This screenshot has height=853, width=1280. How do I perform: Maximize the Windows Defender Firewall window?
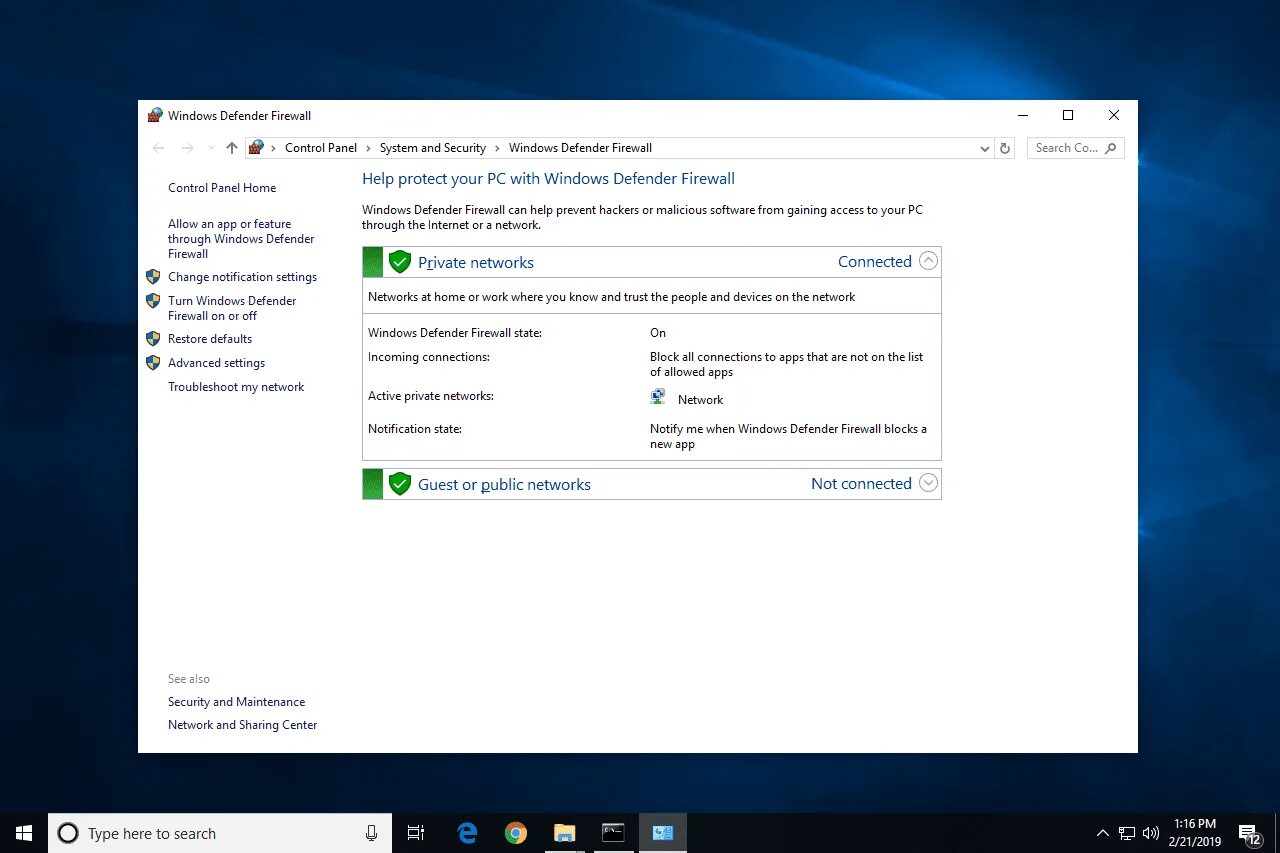(1068, 115)
